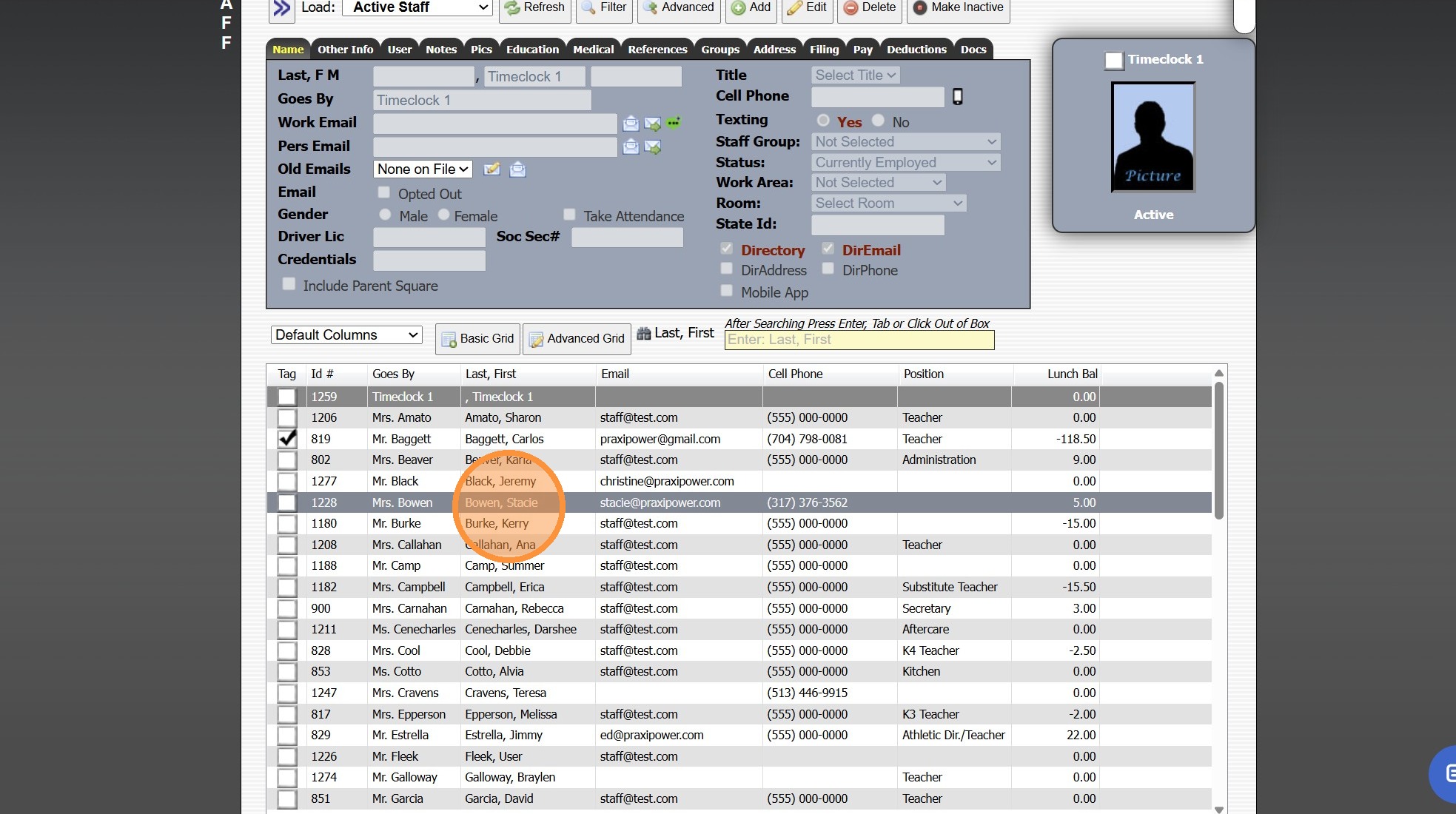Expand the Default Columns dropdown
This screenshot has height=814, width=1456.
point(346,335)
